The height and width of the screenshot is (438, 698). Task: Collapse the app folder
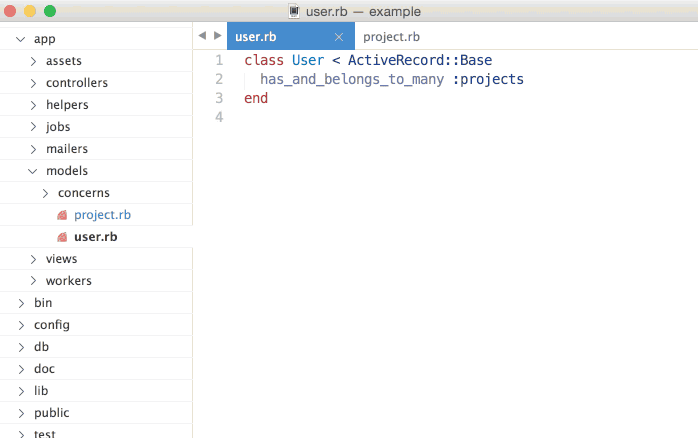pyautogui.click(x=20, y=39)
